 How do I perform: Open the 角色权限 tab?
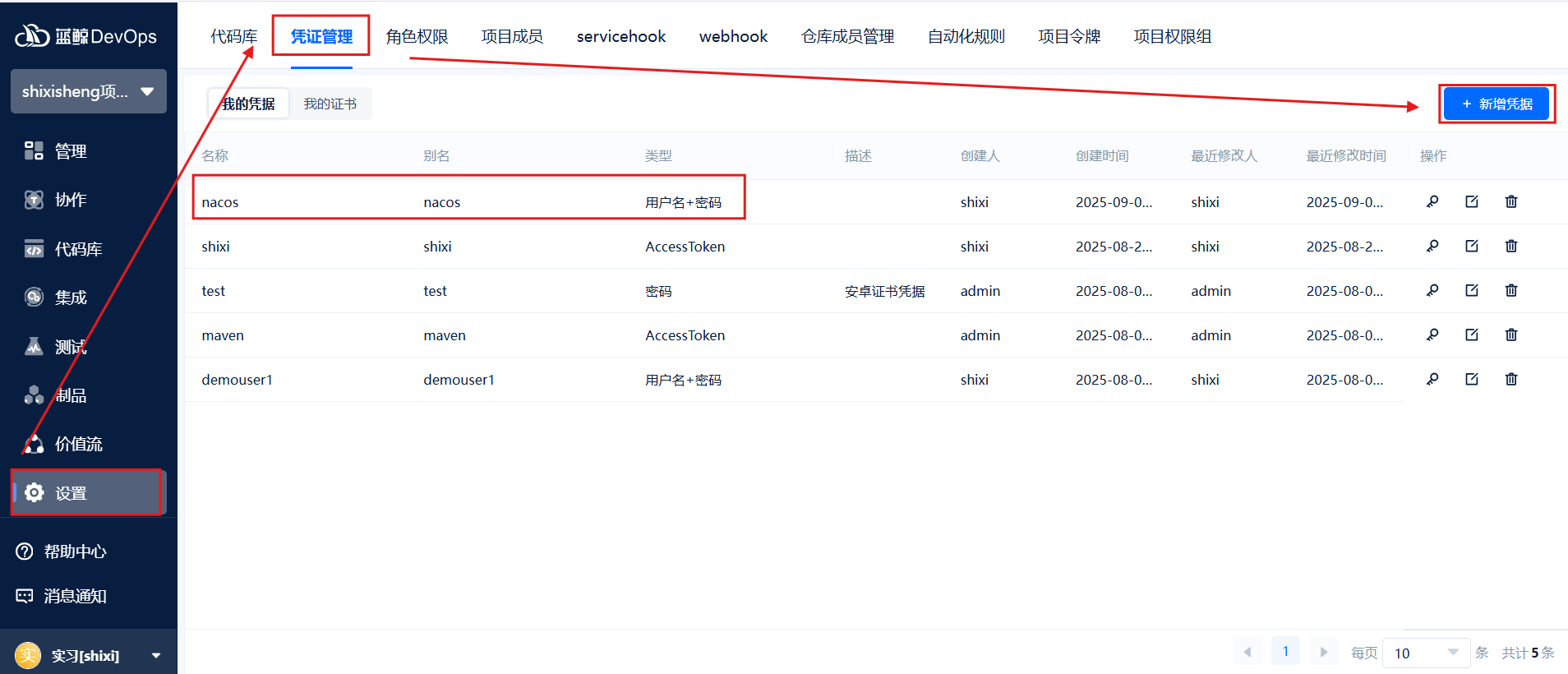click(x=417, y=36)
